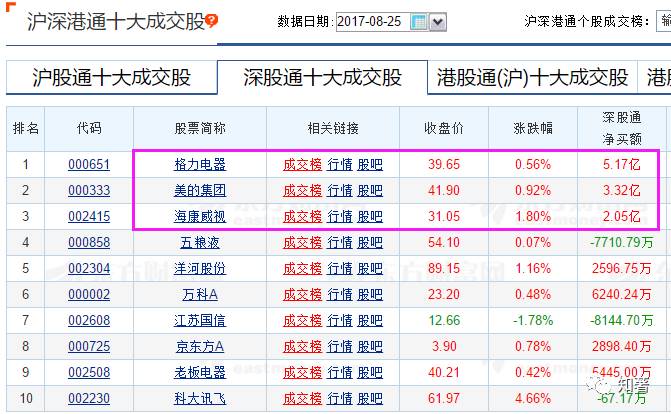Click net buy value -7710.79万
This screenshot has height=414, width=671.
pyautogui.click(x=622, y=243)
